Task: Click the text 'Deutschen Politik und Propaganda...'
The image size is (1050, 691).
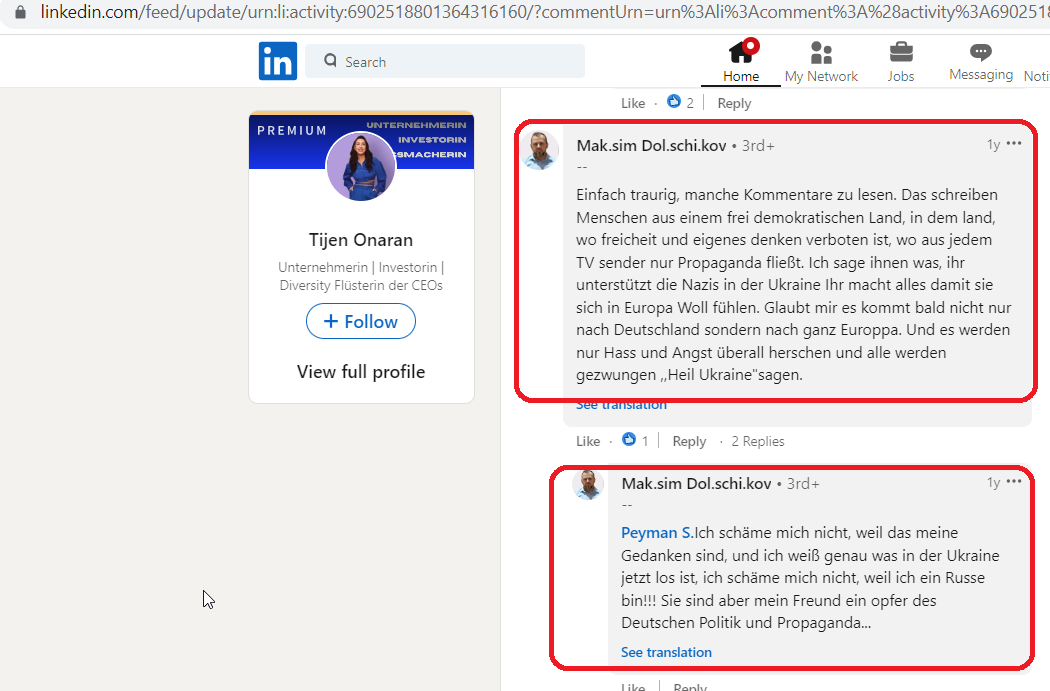Action: 746,623
